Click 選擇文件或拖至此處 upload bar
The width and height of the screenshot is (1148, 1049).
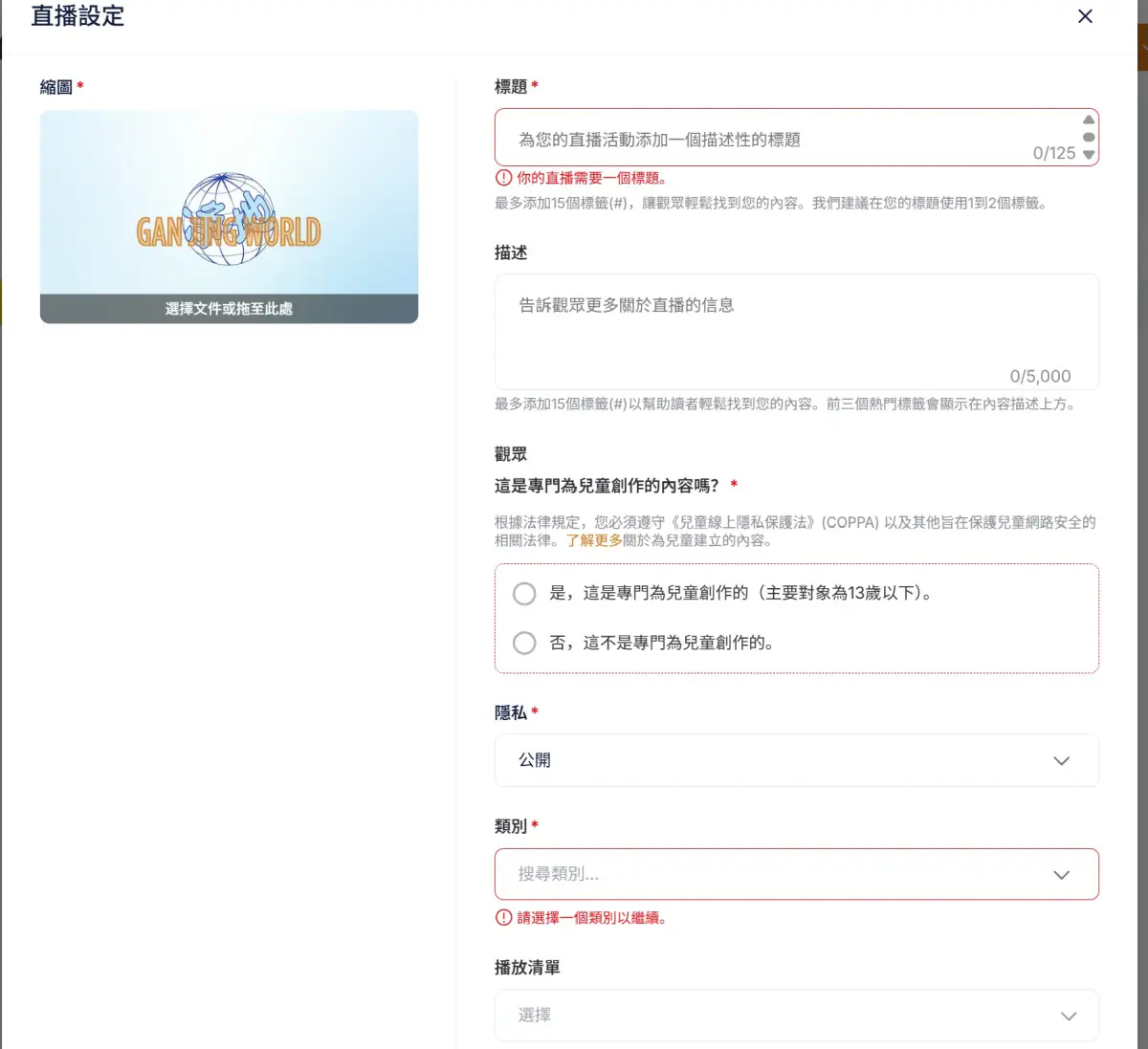pos(229,309)
